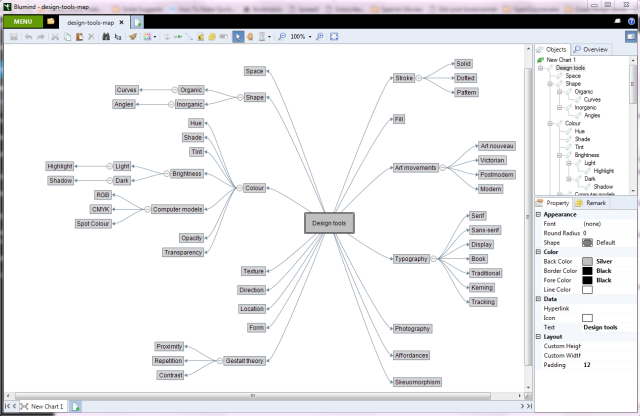640x416 pixels.
Task: Collapse the Brightness branch on the map
Action: (166, 174)
